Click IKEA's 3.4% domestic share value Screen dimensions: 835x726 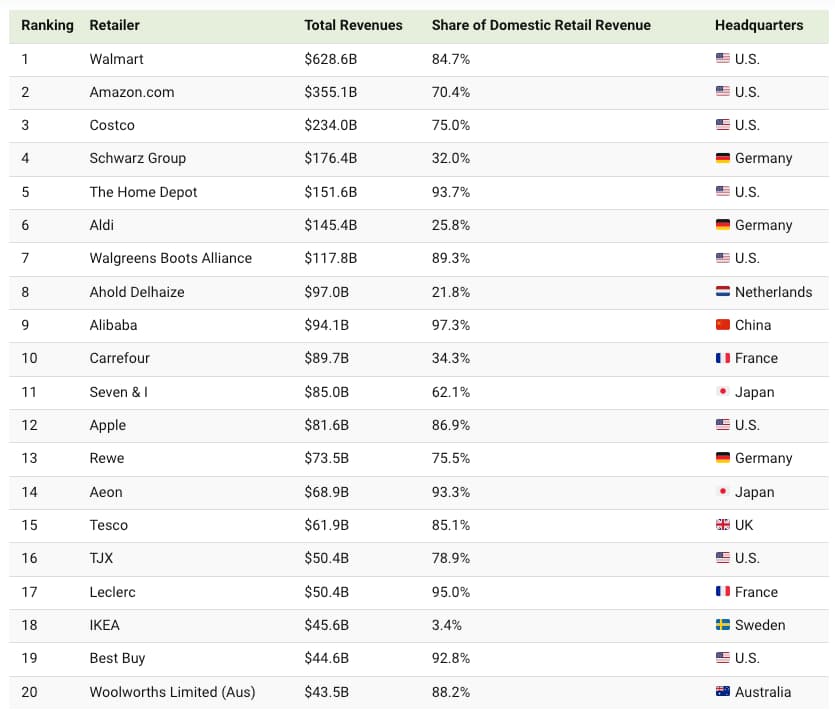point(446,625)
